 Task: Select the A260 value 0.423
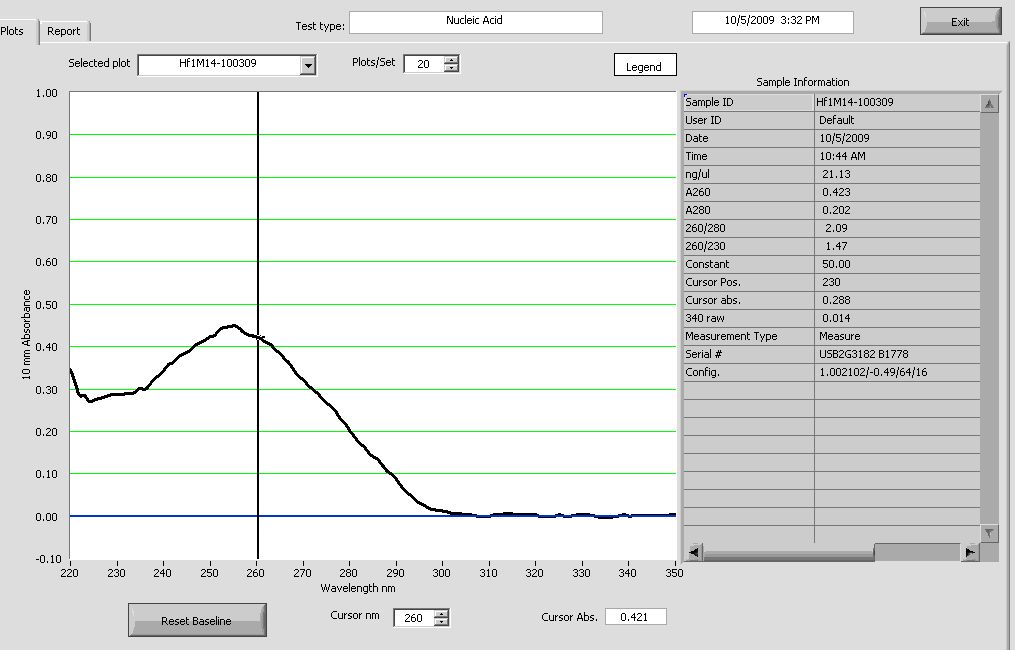tap(836, 192)
